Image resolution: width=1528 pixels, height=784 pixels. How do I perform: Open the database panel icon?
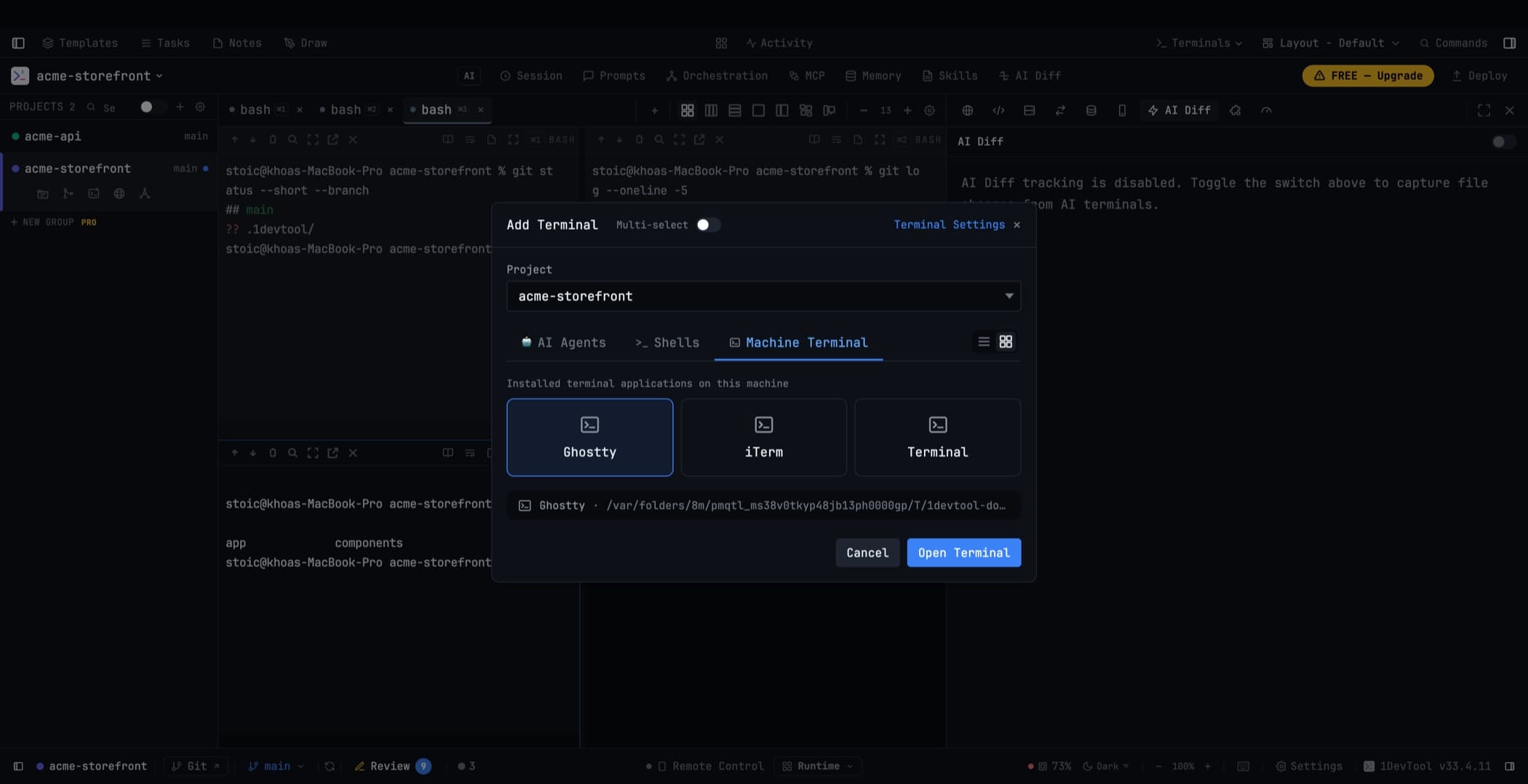[1091, 111]
